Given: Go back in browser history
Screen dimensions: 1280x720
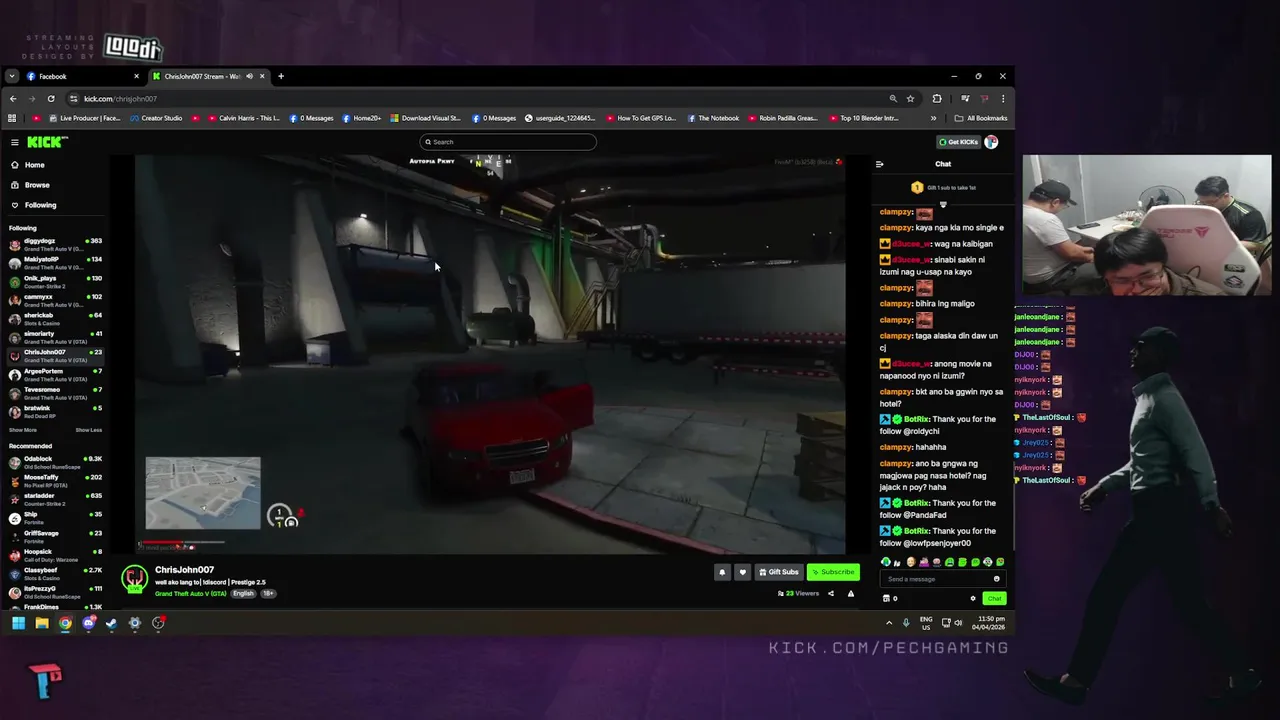Looking at the screenshot, I should coord(13,99).
